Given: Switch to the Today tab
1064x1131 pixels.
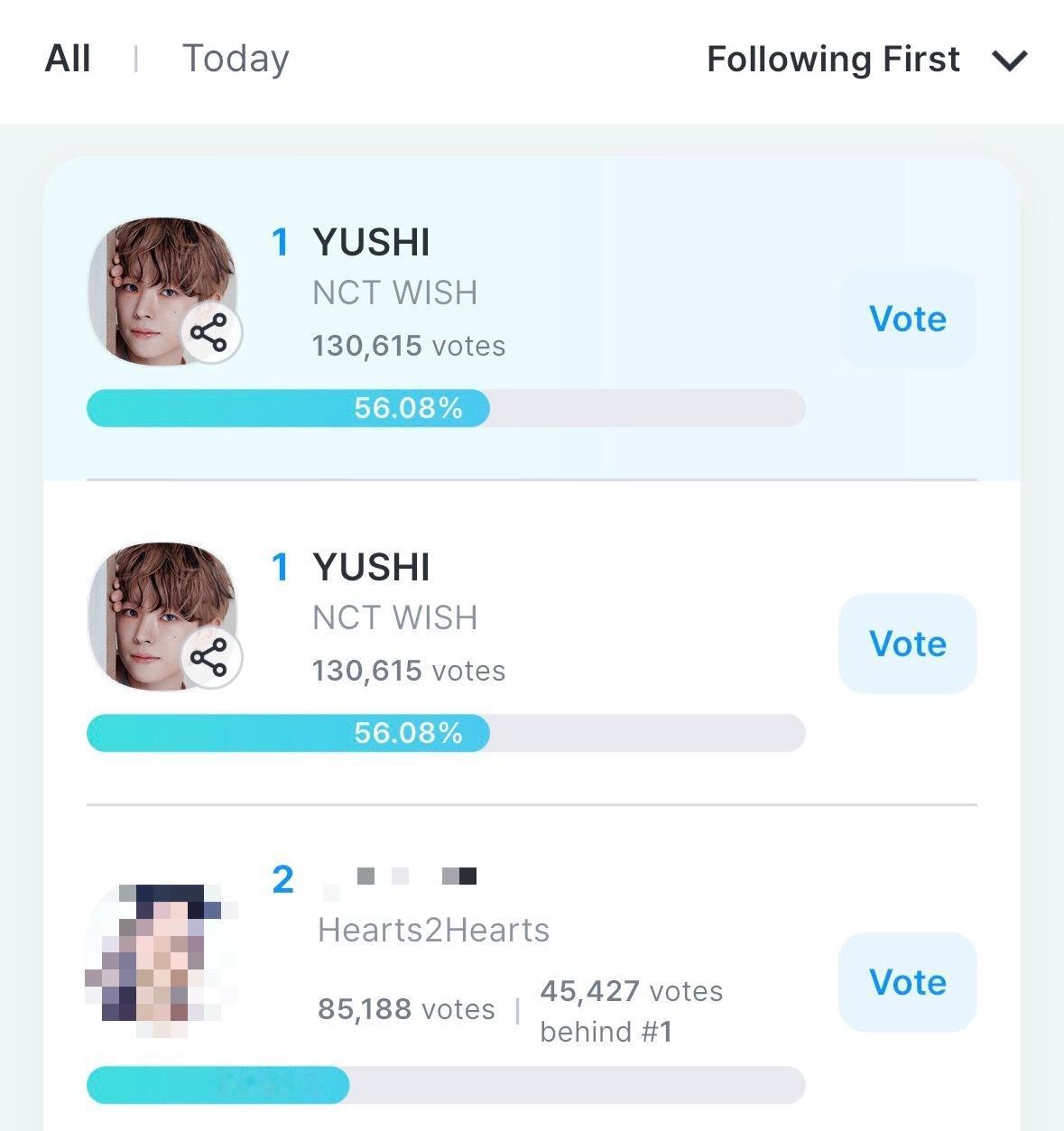Looking at the screenshot, I should (x=236, y=60).
